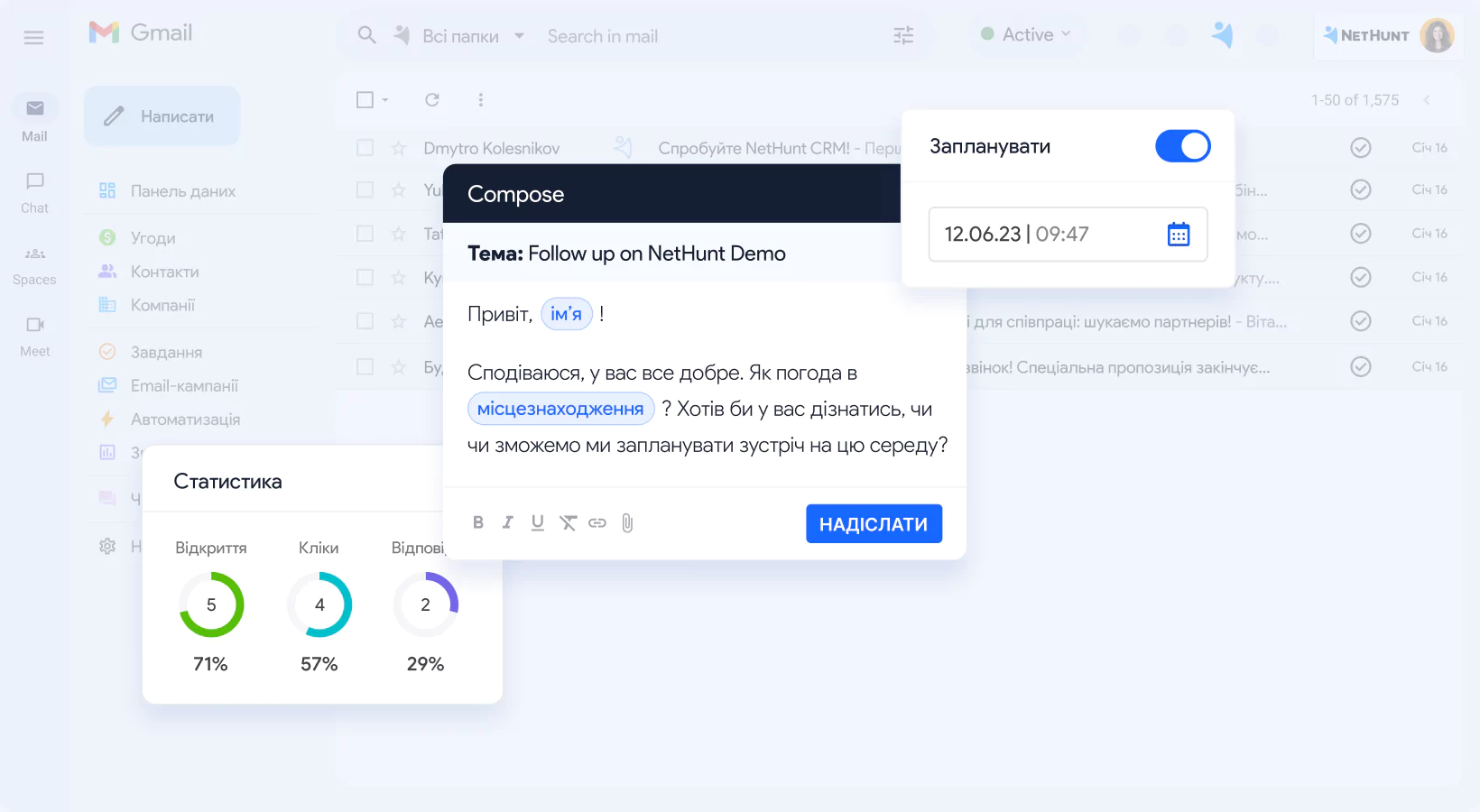
Task: Open the Chat section in sidebar
Action: coord(34,192)
